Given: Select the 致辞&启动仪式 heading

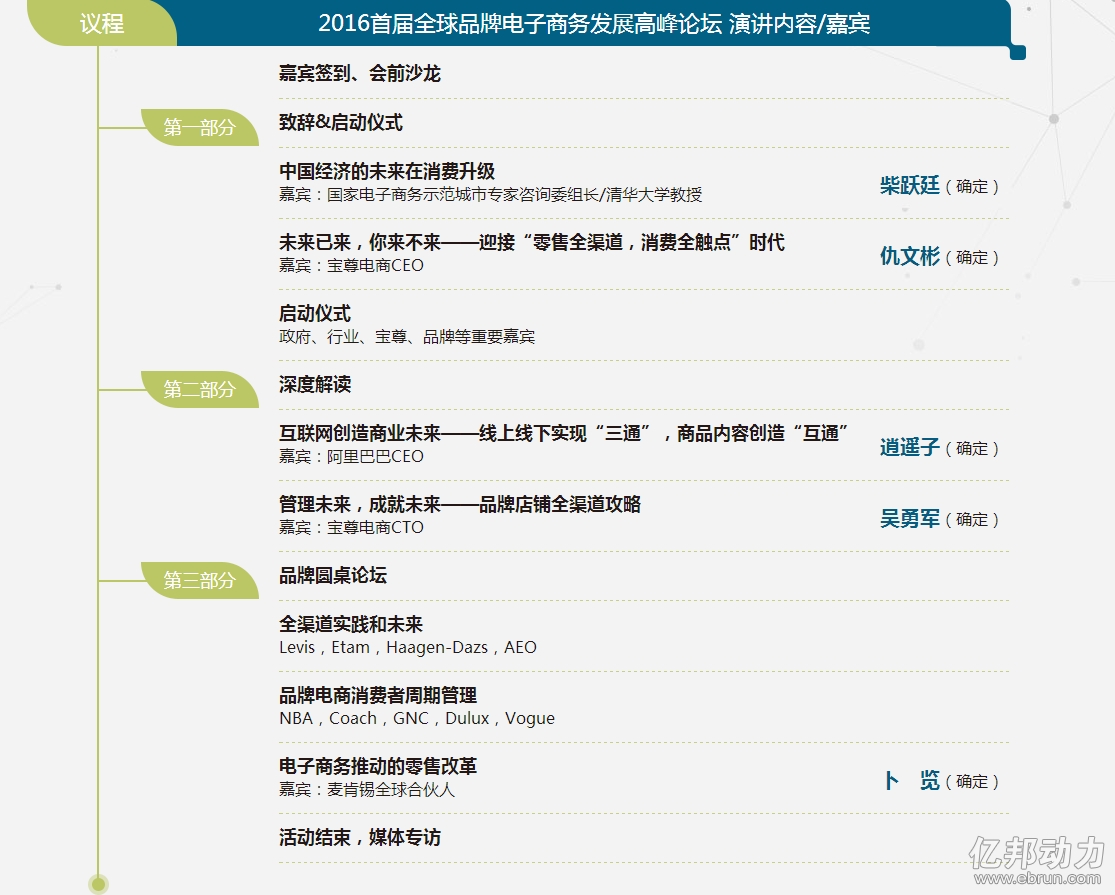Looking at the screenshot, I should pyautogui.click(x=341, y=123).
